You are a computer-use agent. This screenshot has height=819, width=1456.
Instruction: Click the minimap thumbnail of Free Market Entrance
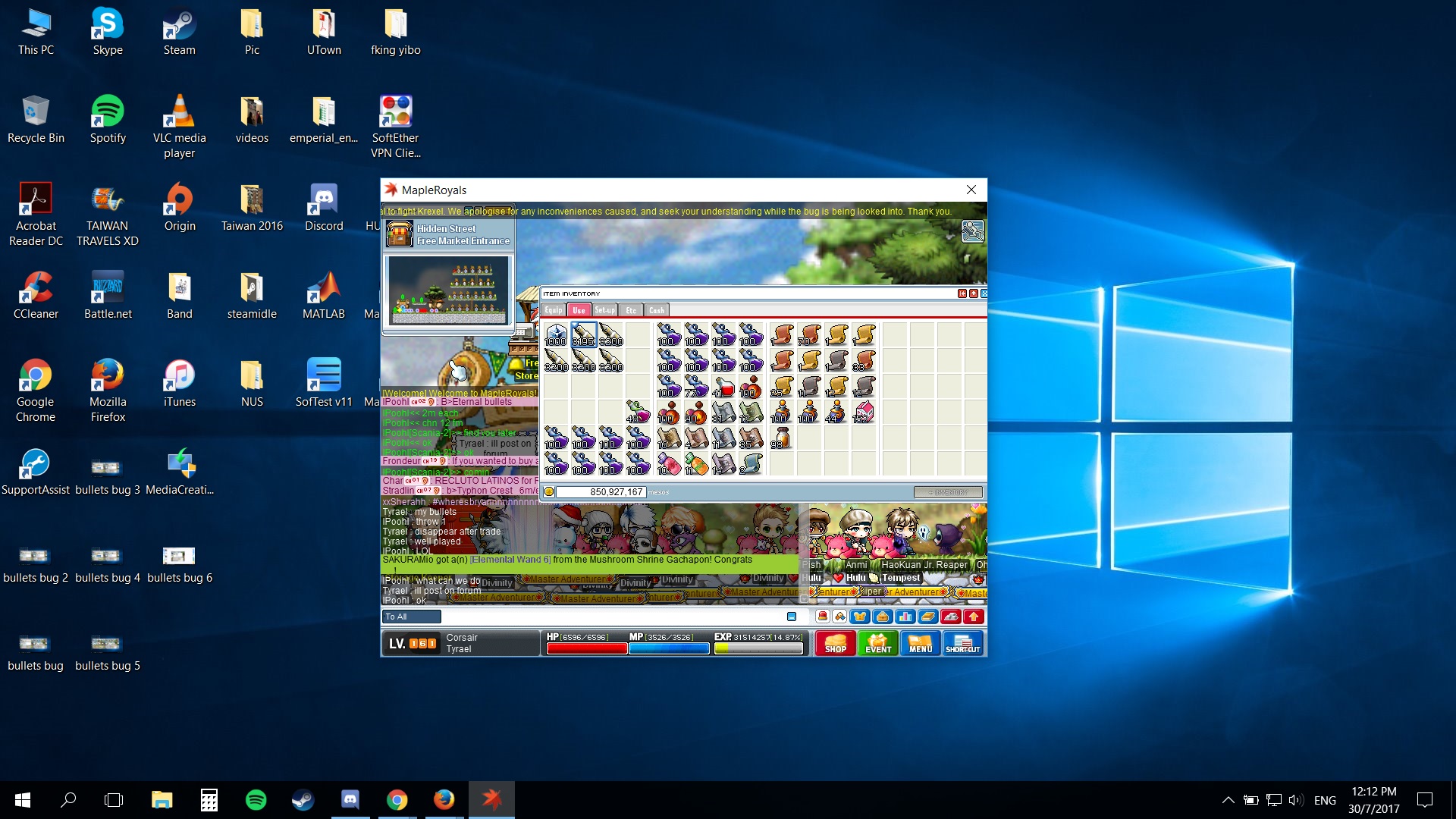(449, 291)
